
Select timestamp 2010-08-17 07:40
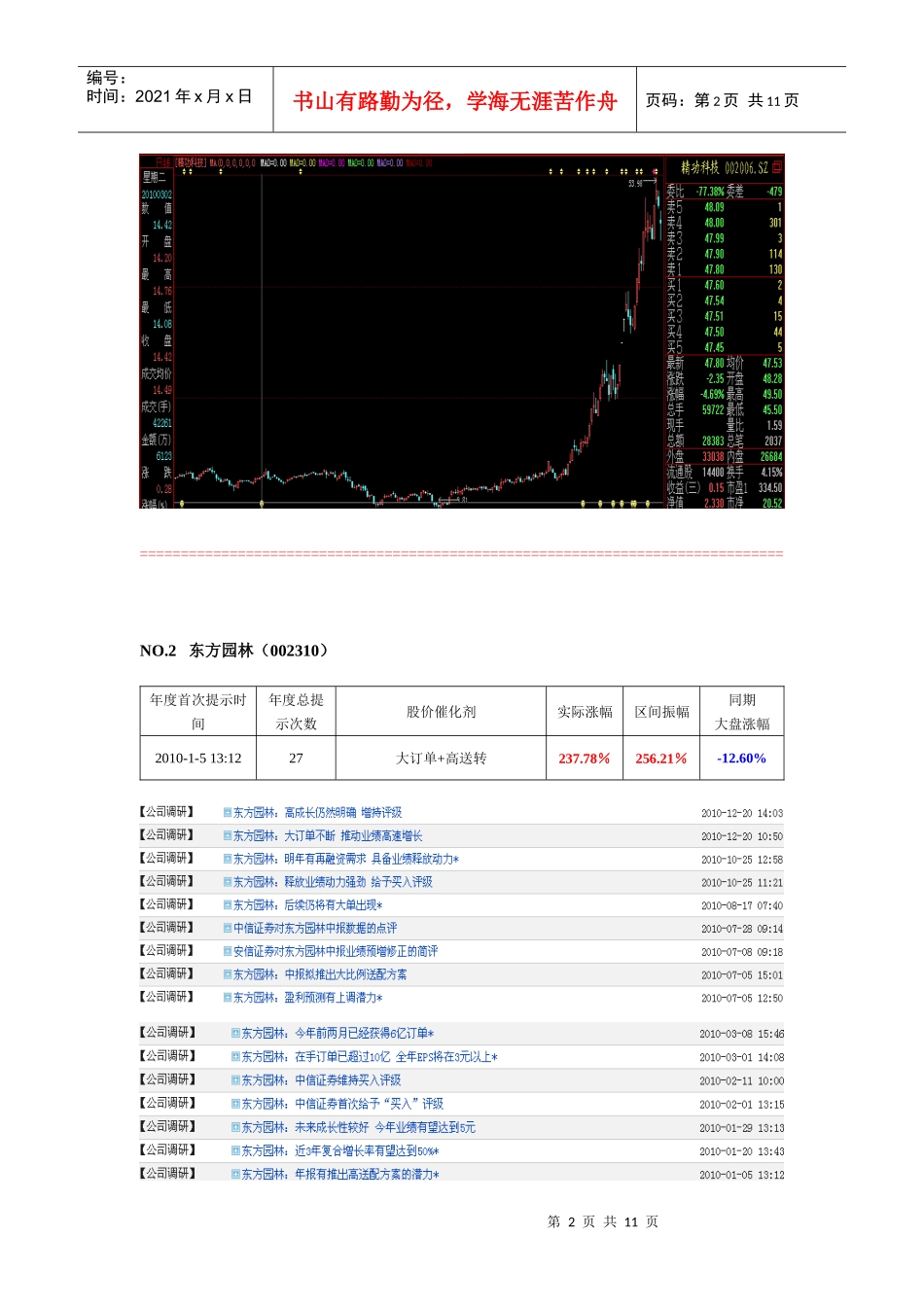coord(742,905)
